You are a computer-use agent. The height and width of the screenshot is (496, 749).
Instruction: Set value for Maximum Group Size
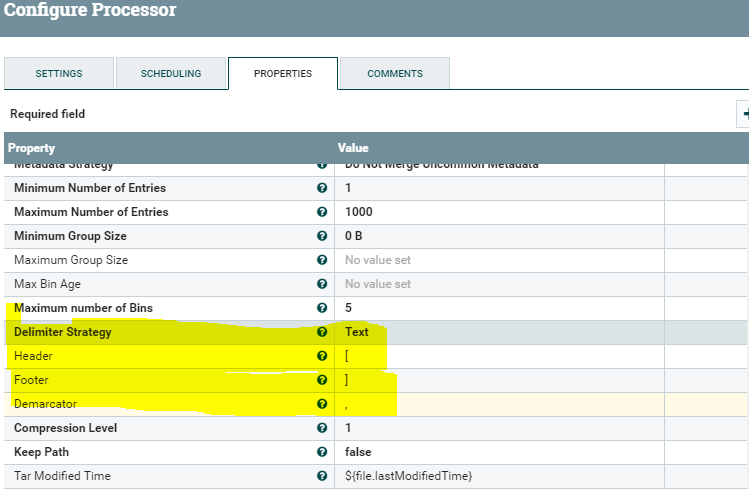(x=499, y=260)
